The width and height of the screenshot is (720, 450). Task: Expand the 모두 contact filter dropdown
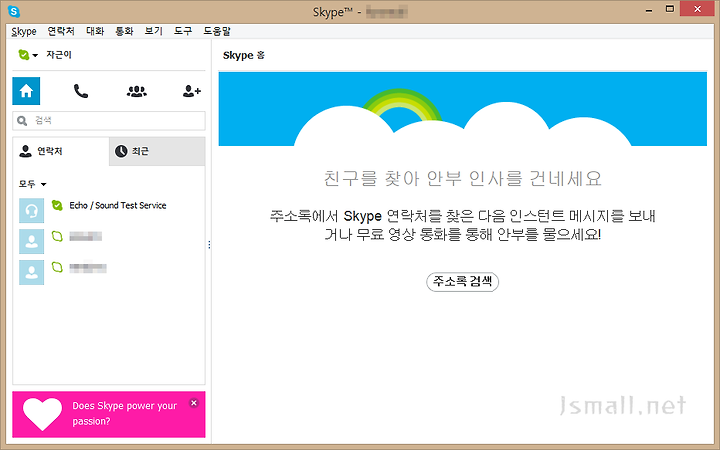point(33,184)
